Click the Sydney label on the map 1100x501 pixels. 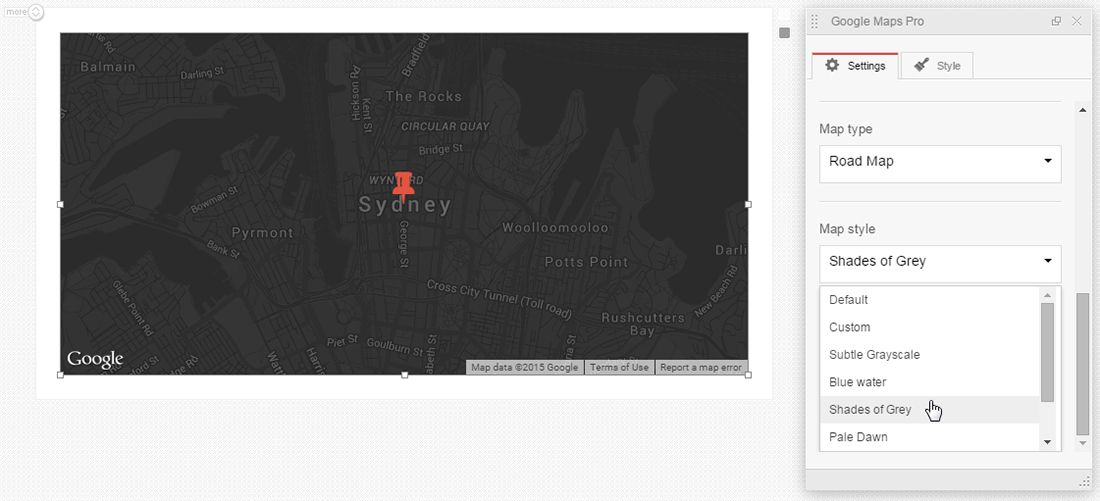[405, 205]
